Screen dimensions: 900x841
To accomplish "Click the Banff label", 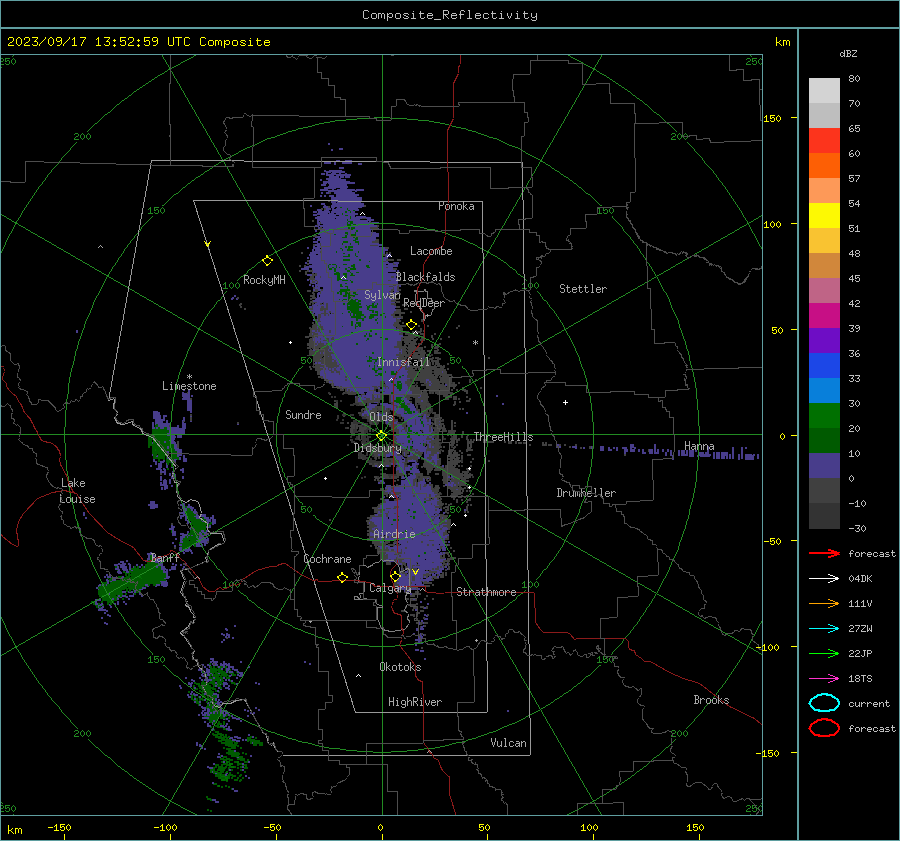I will [165, 557].
